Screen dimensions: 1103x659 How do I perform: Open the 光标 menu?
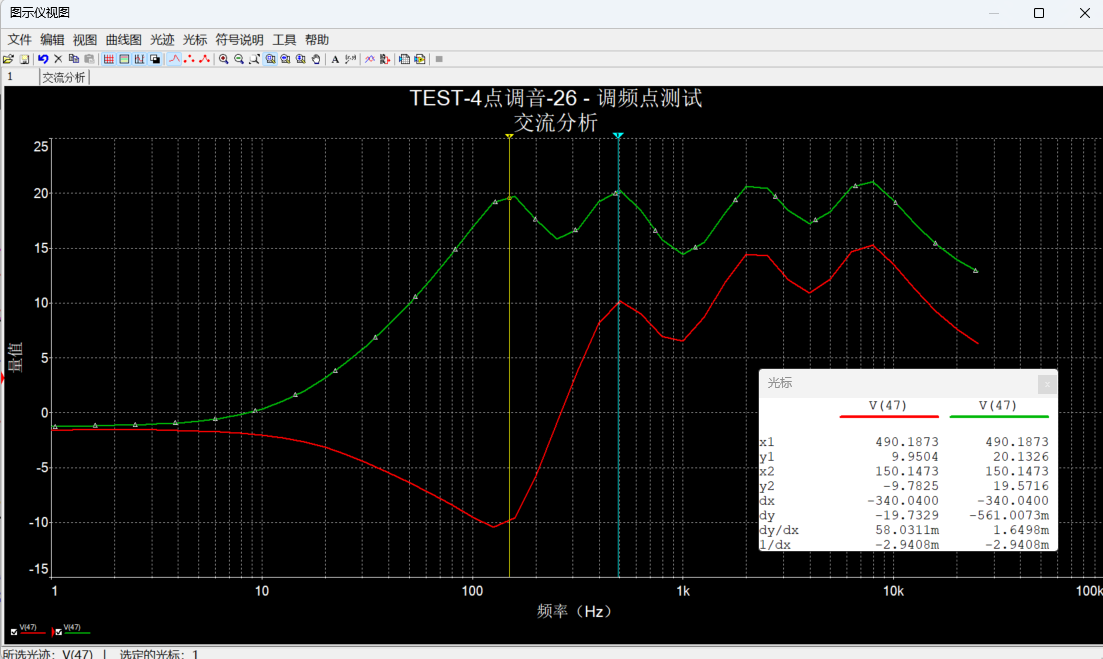(x=195, y=39)
